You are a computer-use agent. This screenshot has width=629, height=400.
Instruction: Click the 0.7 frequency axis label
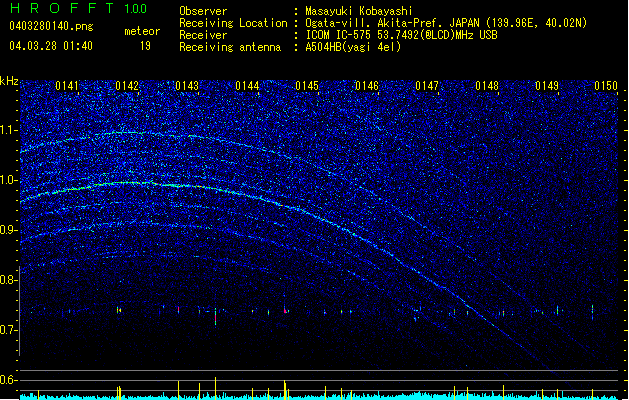tap(8, 330)
